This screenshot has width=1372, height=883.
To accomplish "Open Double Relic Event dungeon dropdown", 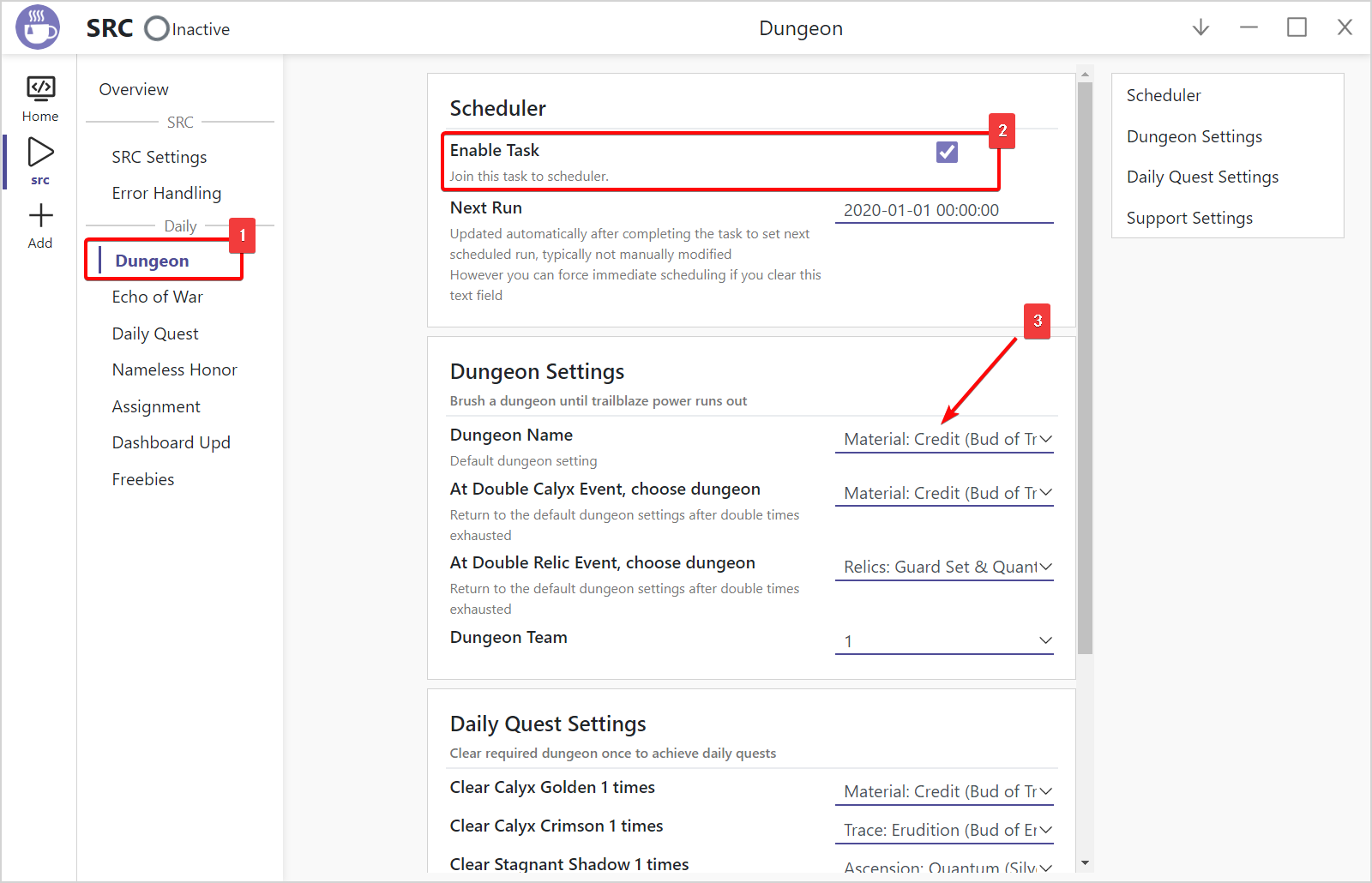I will [x=944, y=567].
